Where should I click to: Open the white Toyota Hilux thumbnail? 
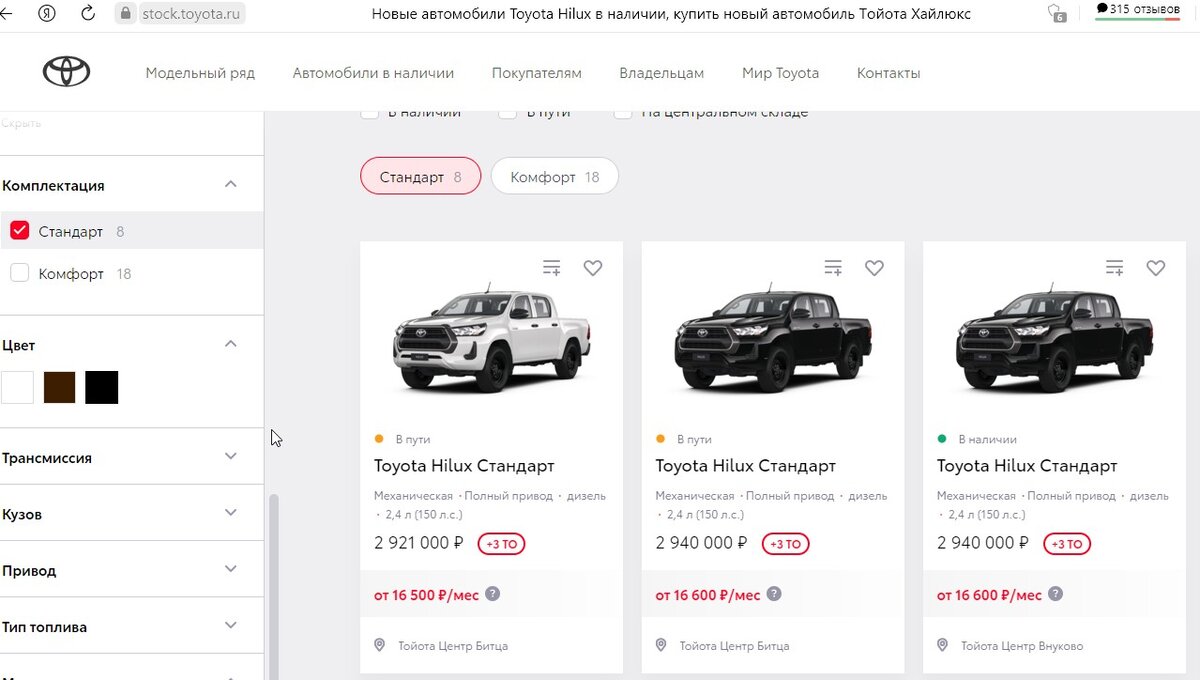tap(492, 335)
